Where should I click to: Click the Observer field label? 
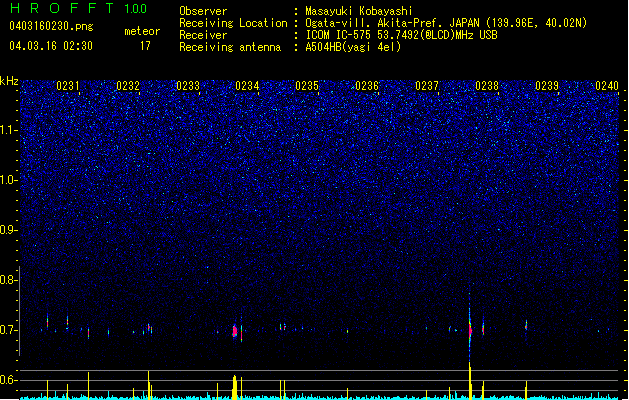tap(203, 11)
